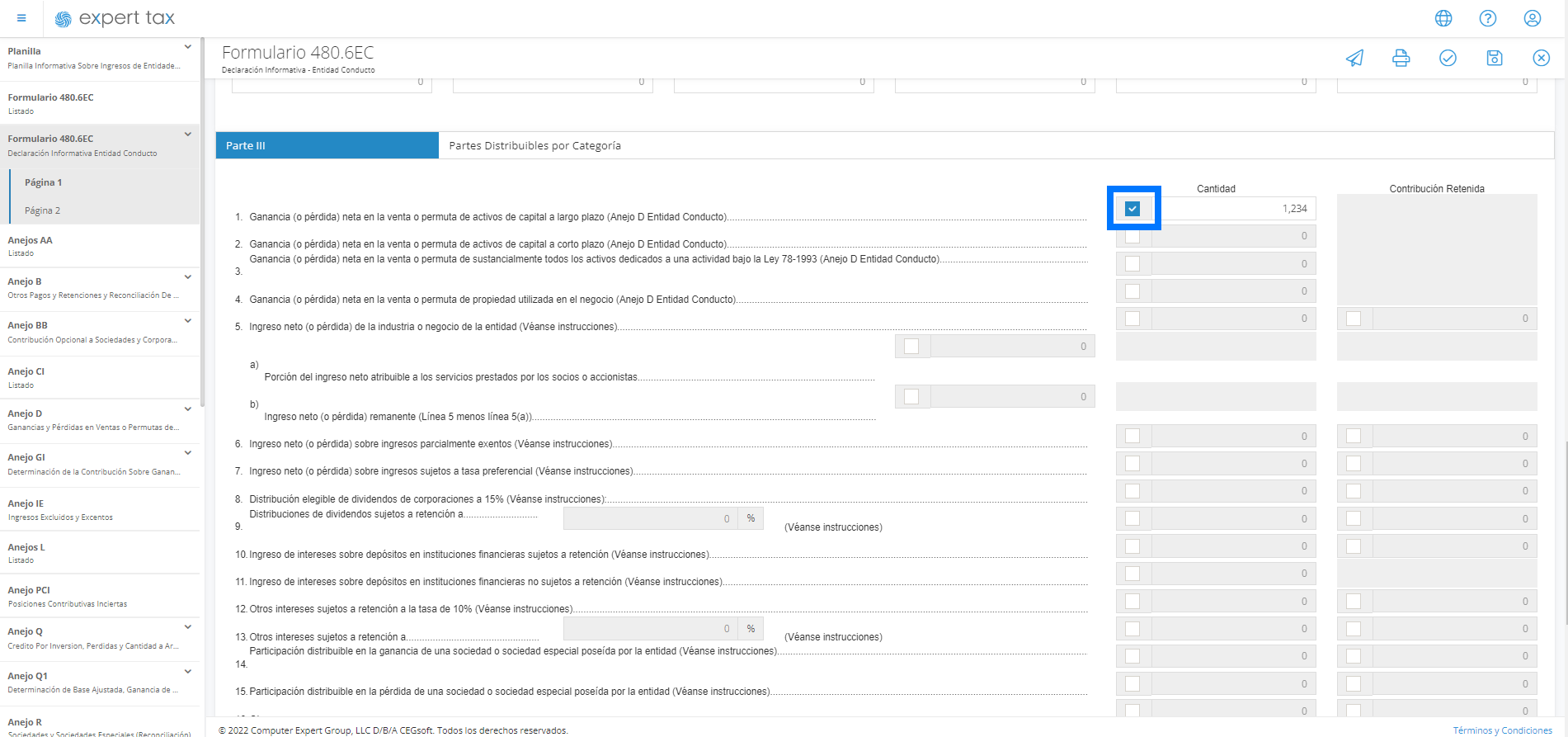The image size is (1568, 737).
Task: Enable the line 2 Cantidad checkbox
Action: coord(1132,237)
